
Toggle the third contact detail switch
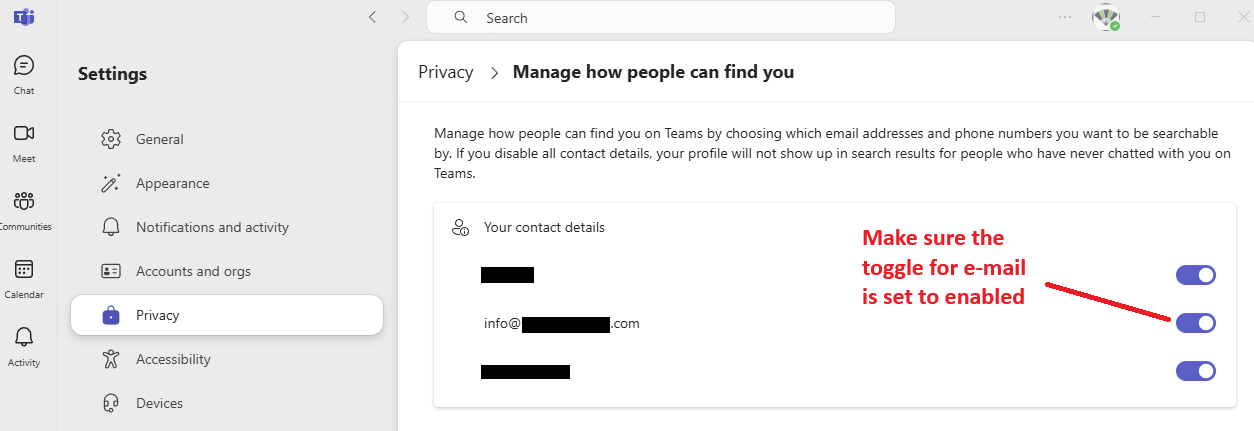(x=1196, y=371)
